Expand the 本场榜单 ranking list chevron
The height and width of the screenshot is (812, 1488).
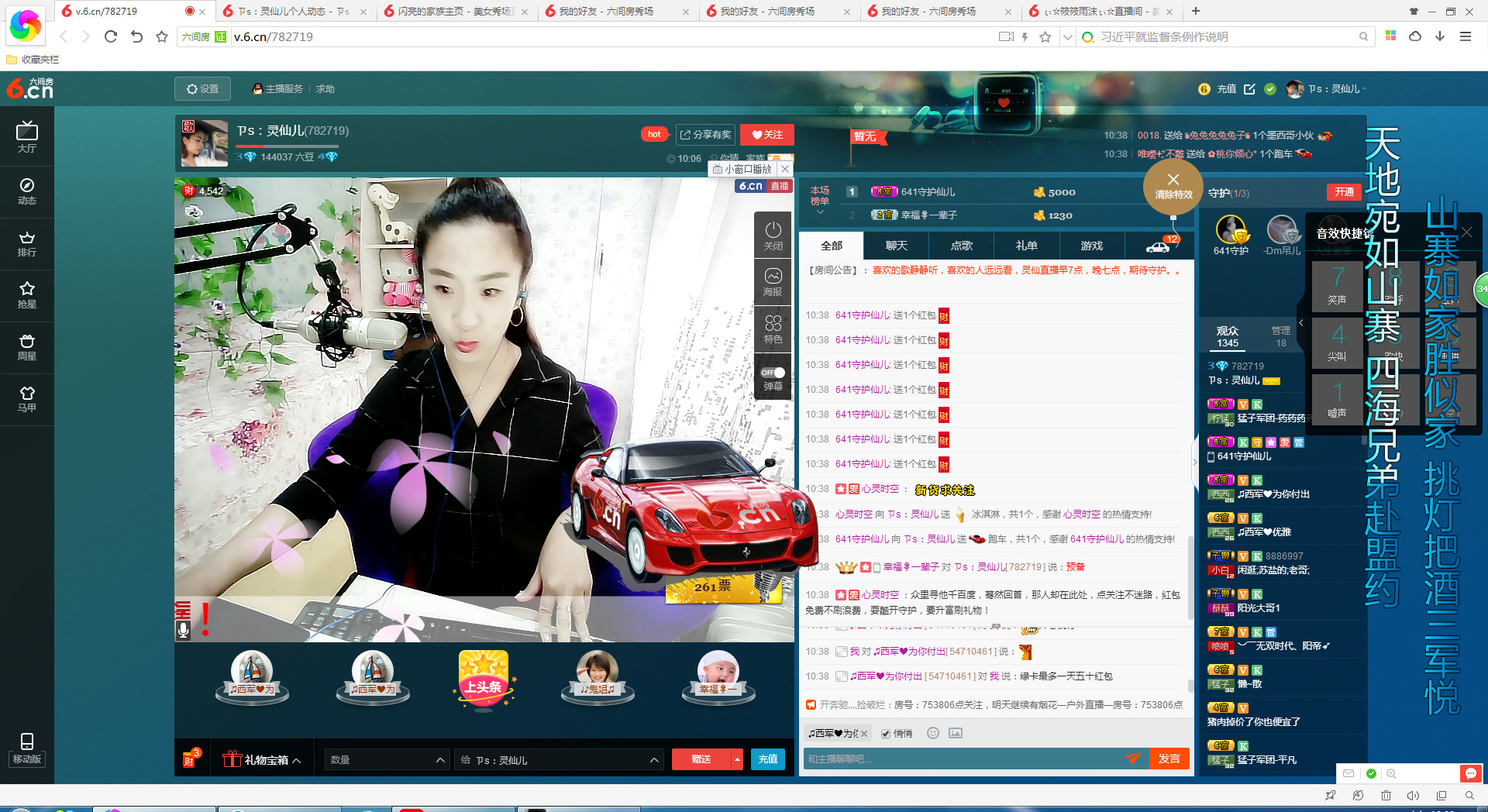click(x=819, y=212)
